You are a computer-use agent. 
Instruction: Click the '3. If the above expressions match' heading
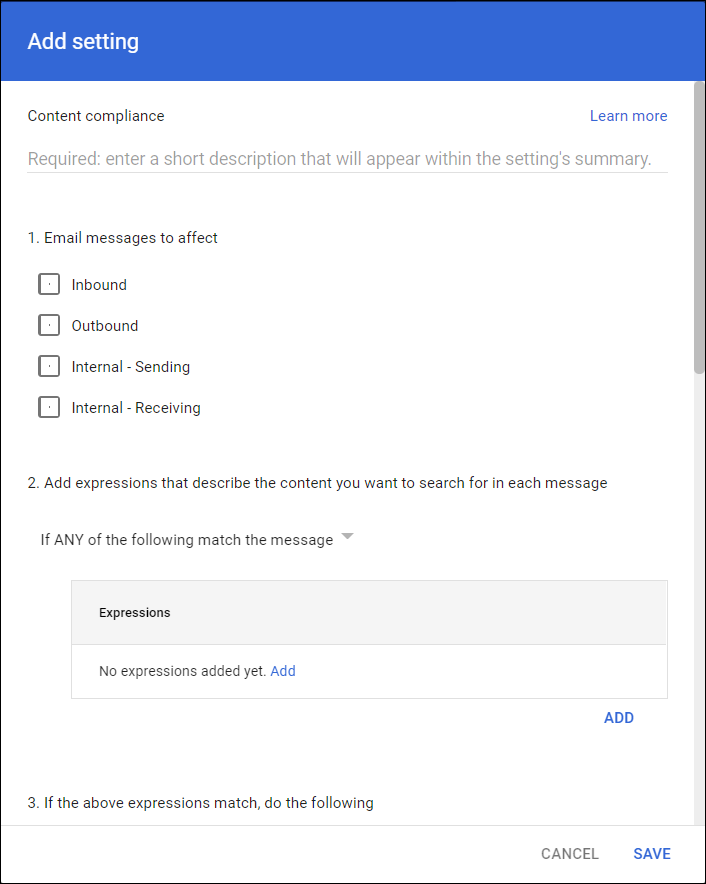click(200, 803)
